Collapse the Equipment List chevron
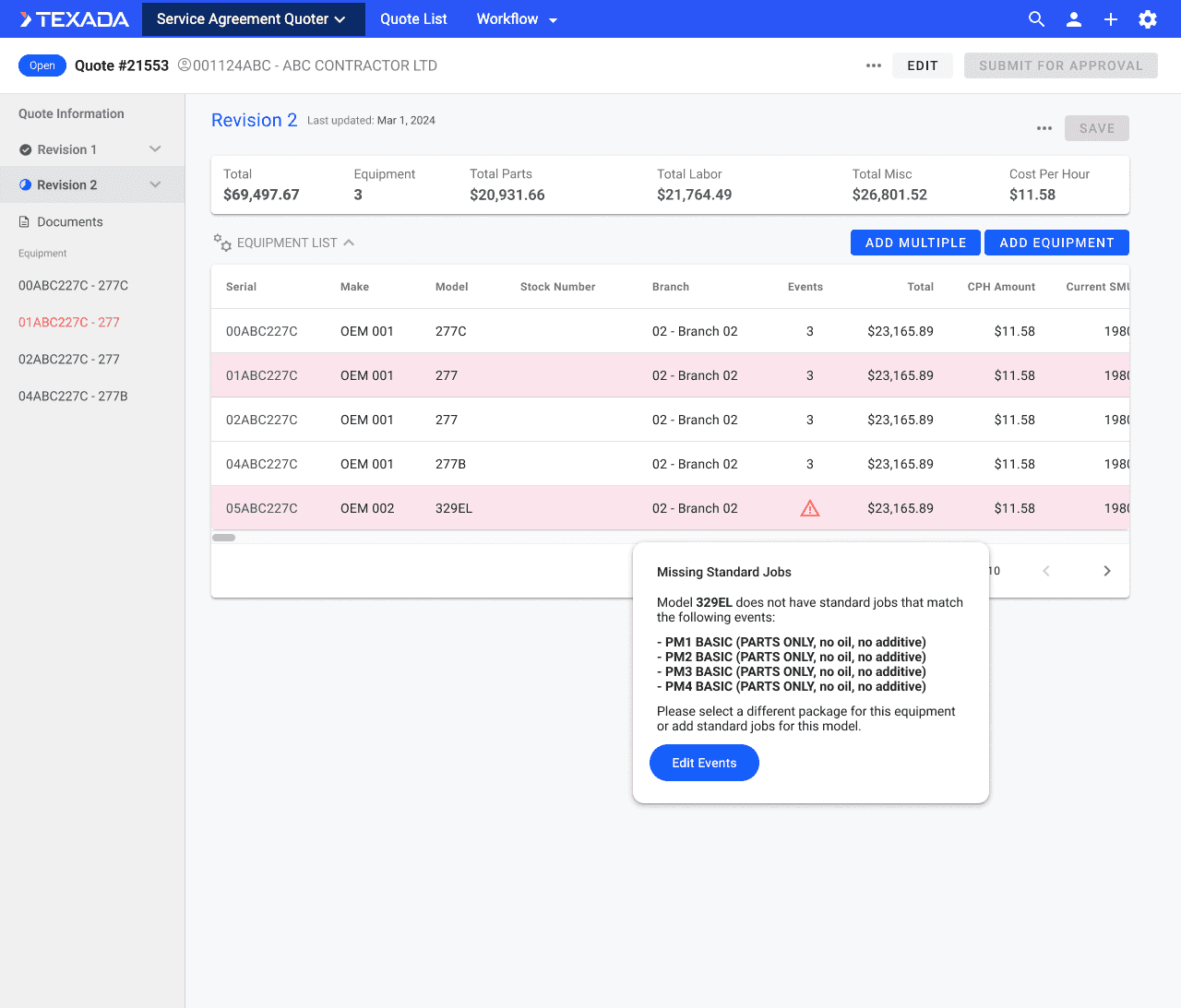 coord(349,243)
